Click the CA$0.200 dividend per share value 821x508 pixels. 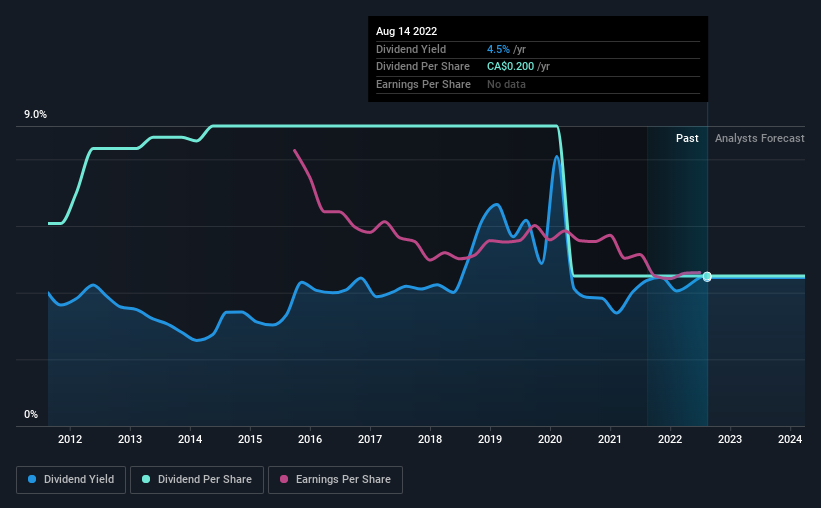[x=511, y=67]
